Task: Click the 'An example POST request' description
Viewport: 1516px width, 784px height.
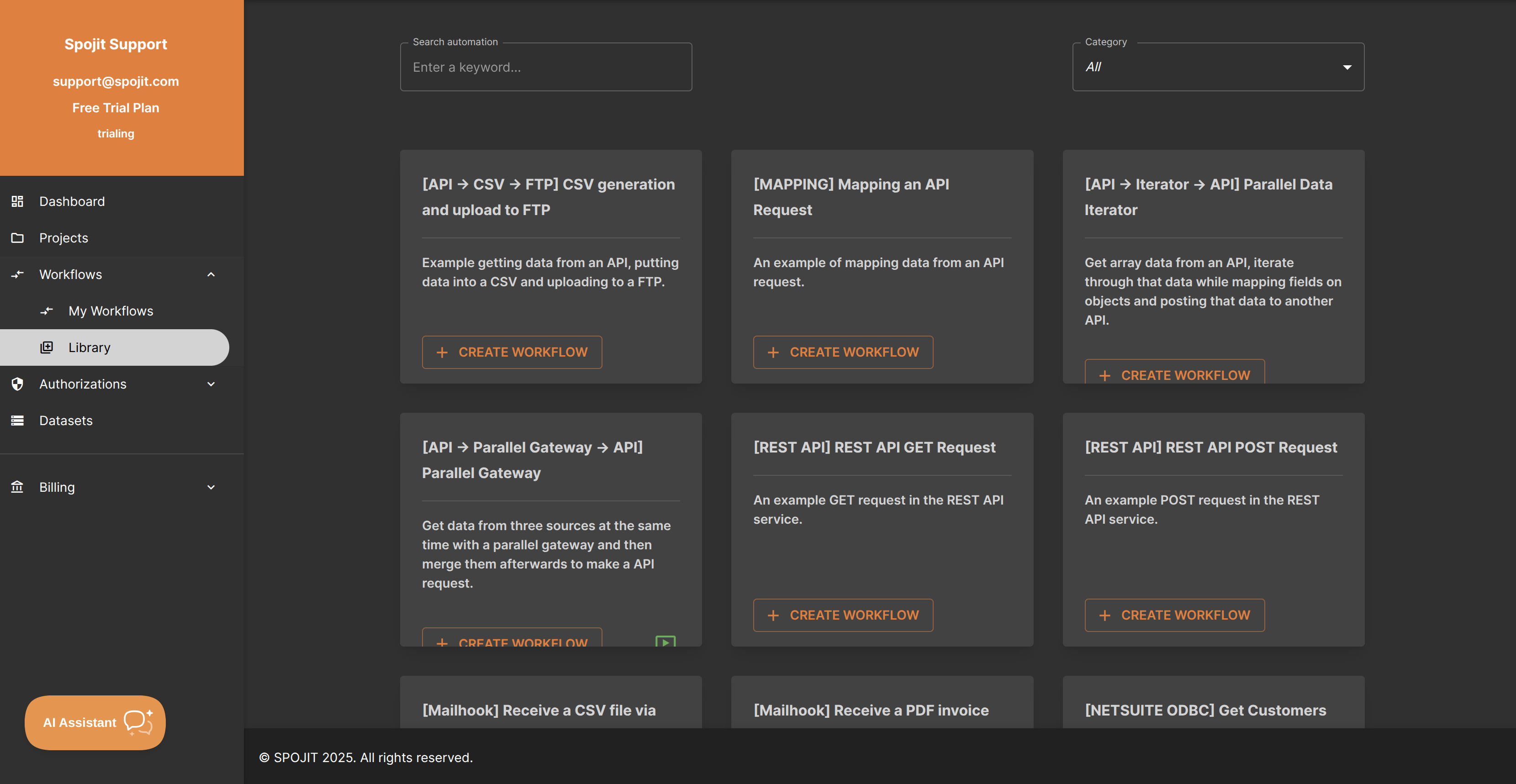Action: tap(1202, 509)
